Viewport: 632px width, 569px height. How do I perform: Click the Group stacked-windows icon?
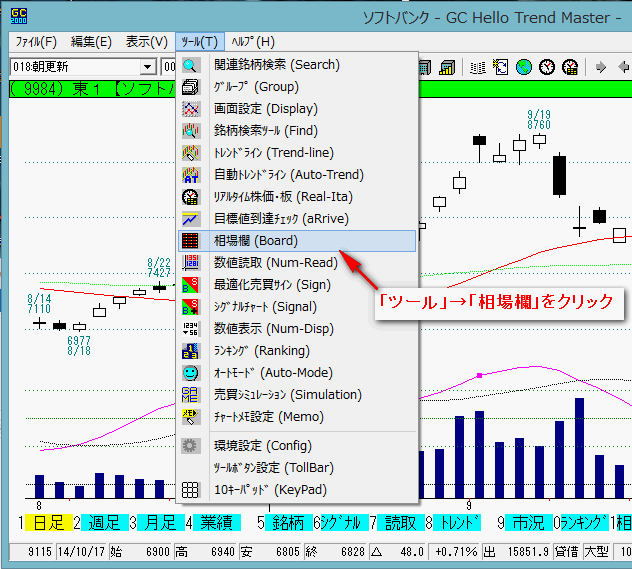tap(190, 87)
